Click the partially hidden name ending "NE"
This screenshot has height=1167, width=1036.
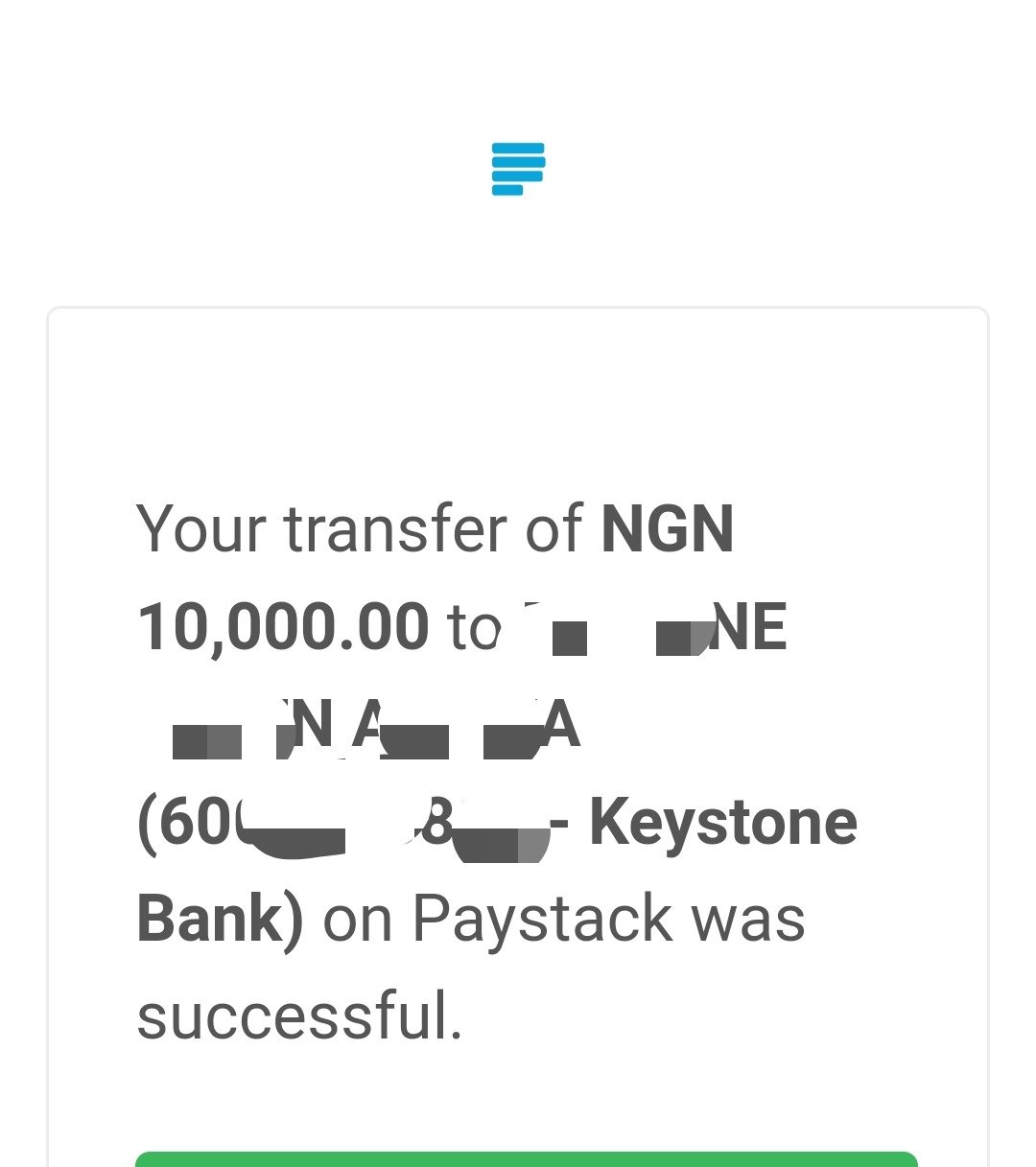click(x=655, y=627)
